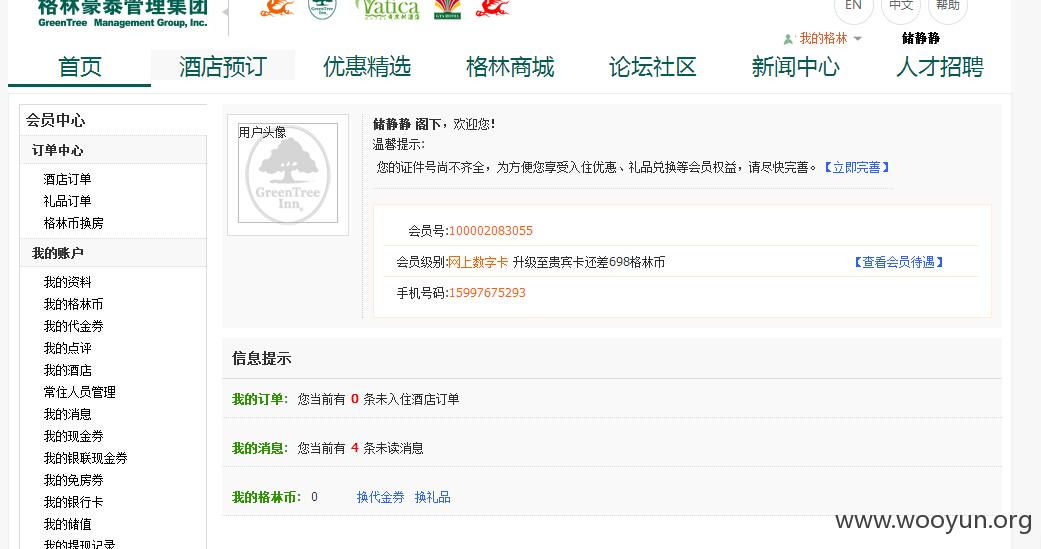Click the 4 unread messages count

point(355,448)
